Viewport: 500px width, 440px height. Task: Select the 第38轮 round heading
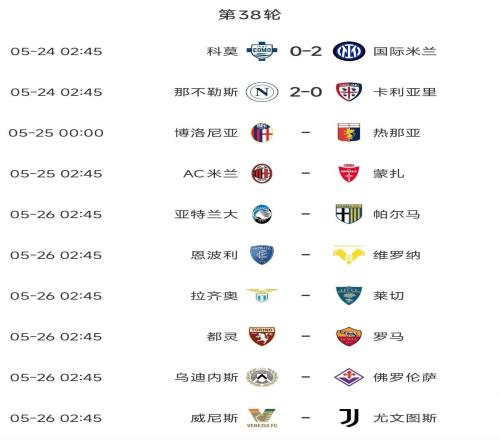(250, 15)
